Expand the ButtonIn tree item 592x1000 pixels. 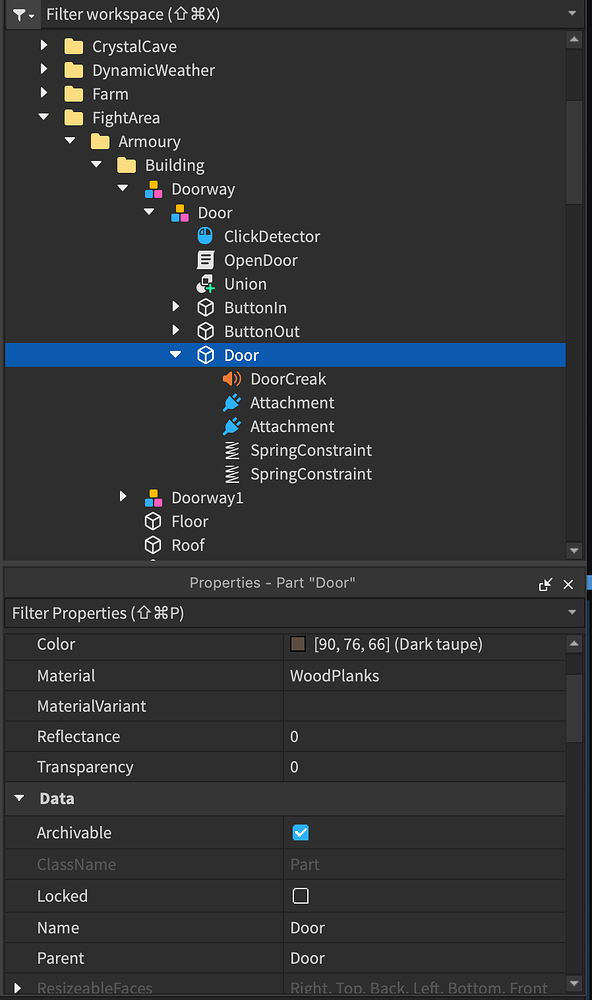[x=175, y=307]
